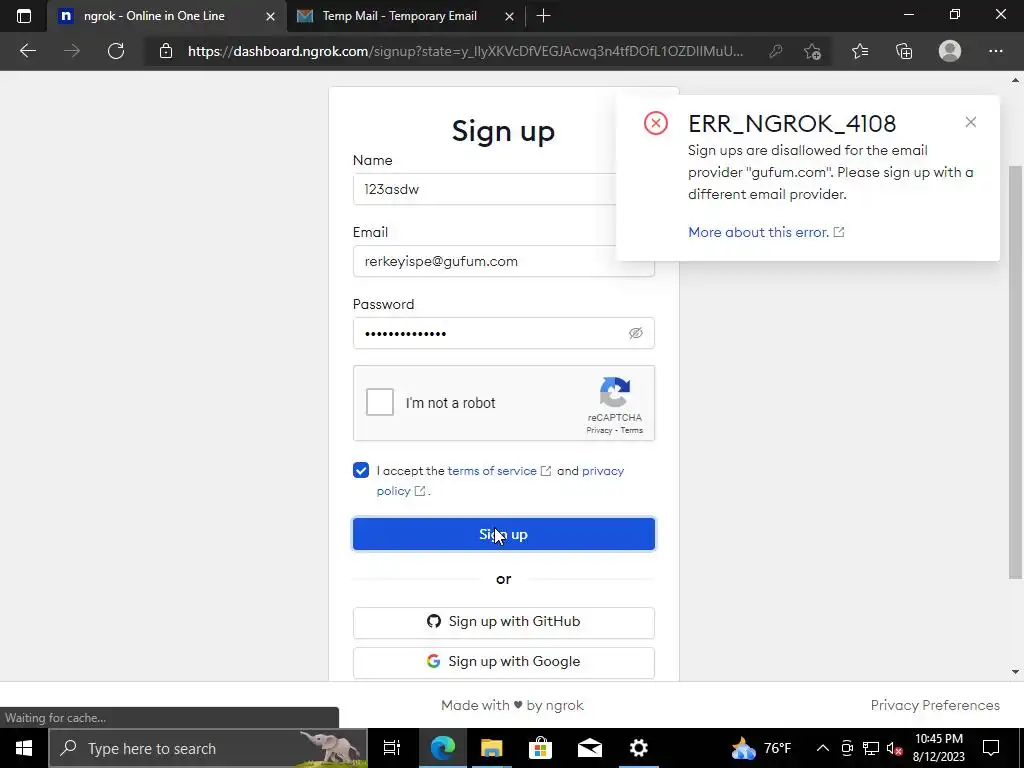Open the notification center icon

pos(991,748)
